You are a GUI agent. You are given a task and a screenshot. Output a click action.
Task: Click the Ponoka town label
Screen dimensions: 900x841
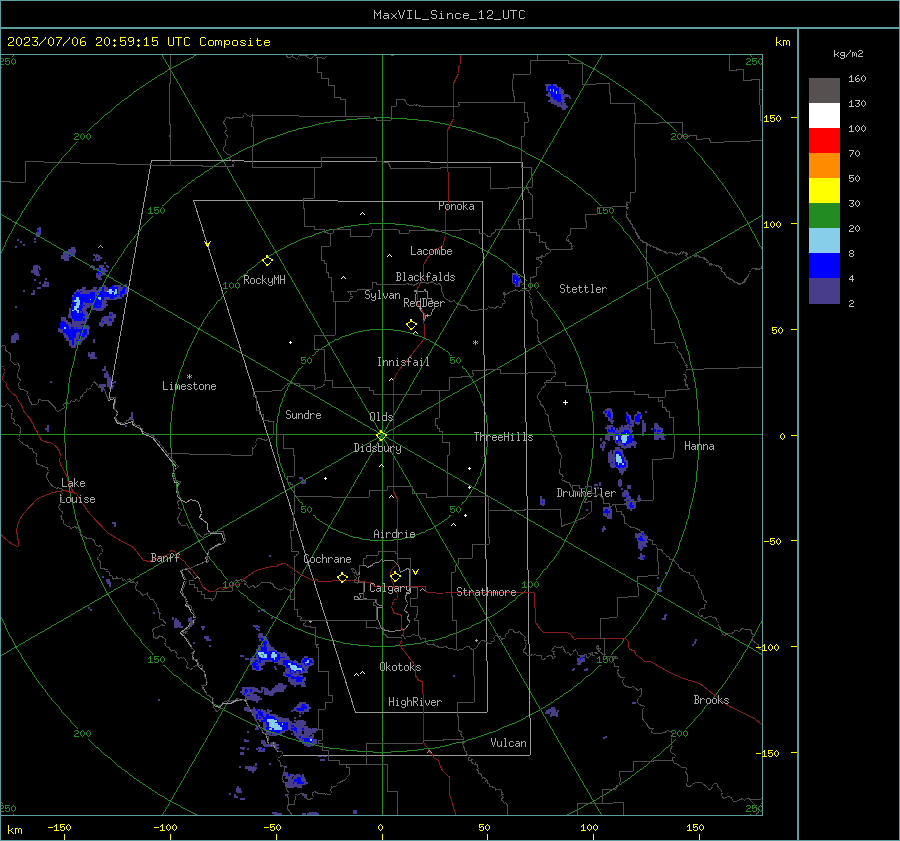coord(456,206)
